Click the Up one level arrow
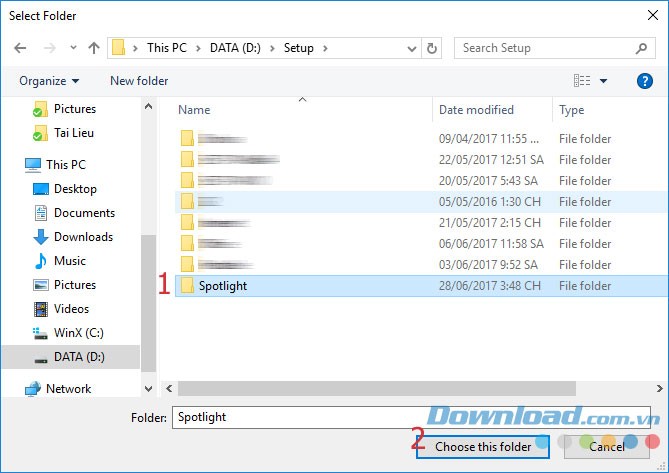 [x=94, y=48]
